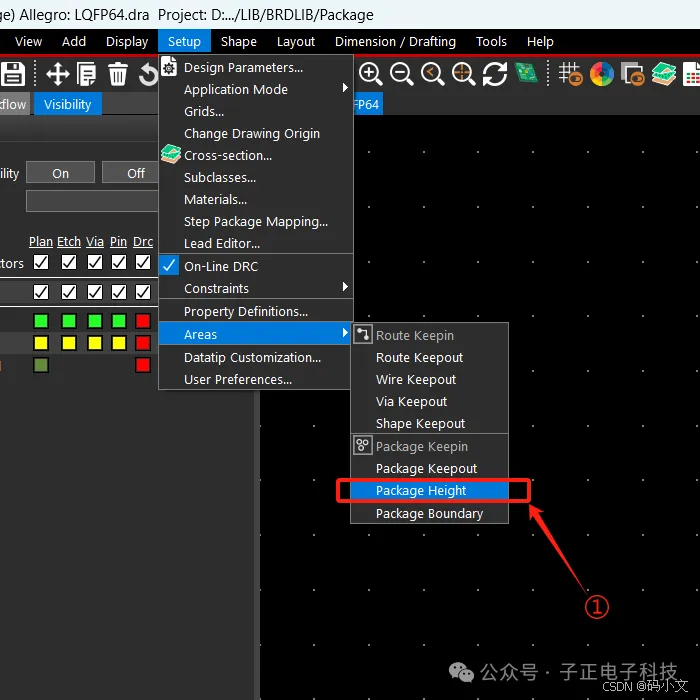Click the On visibility button
The height and width of the screenshot is (700, 700).
point(61,173)
